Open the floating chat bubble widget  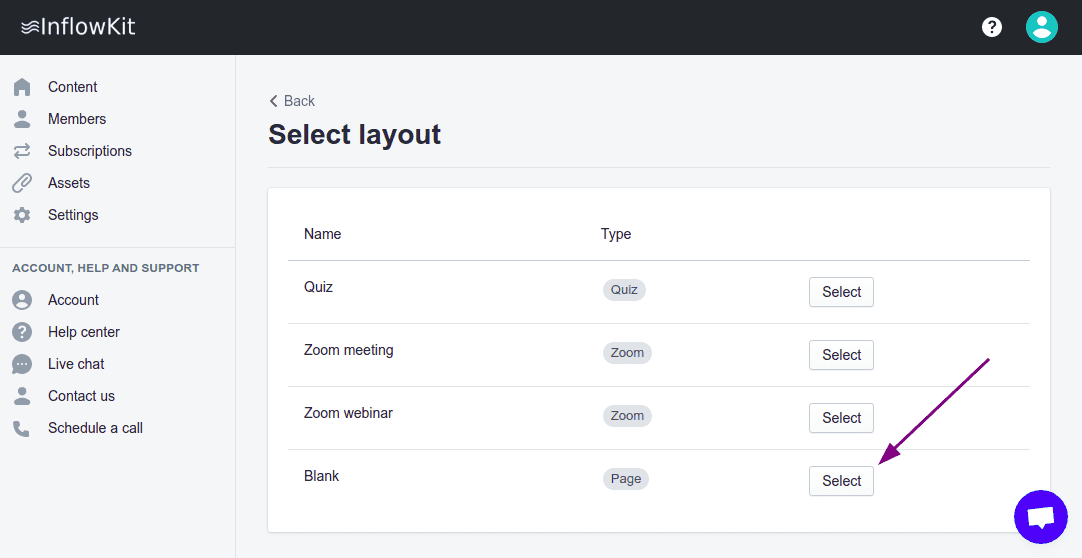(x=1041, y=517)
